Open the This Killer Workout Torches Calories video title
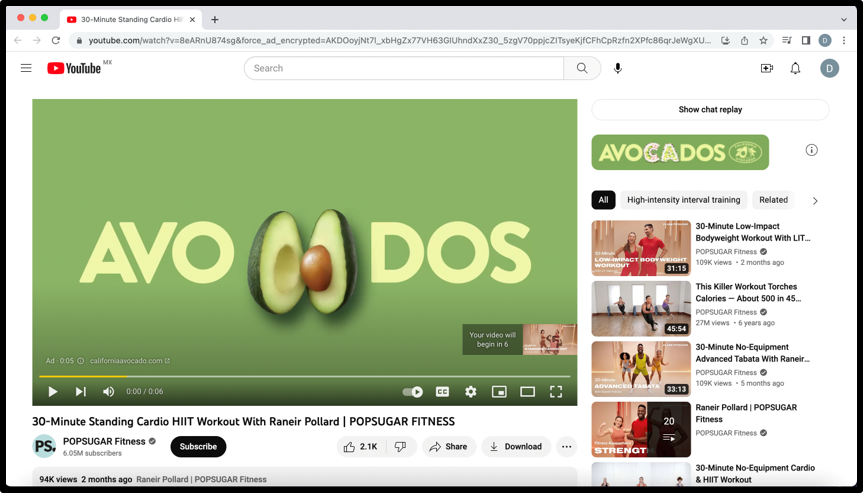863x493 pixels. [x=748, y=292]
